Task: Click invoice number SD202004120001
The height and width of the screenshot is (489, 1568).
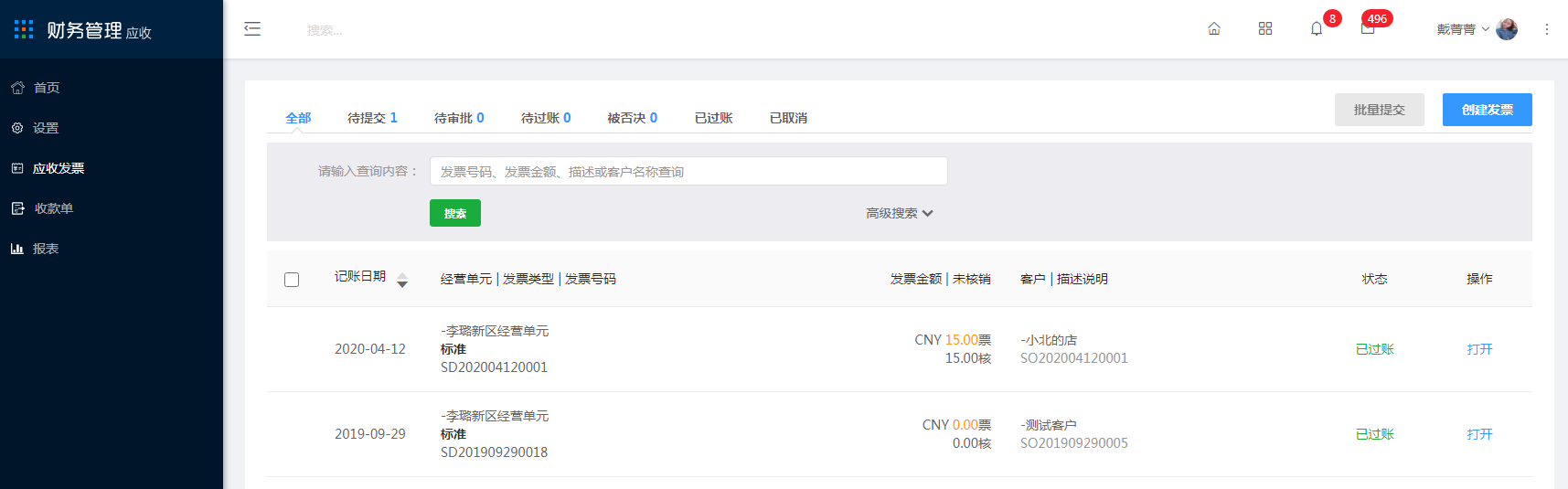Action: click(494, 367)
